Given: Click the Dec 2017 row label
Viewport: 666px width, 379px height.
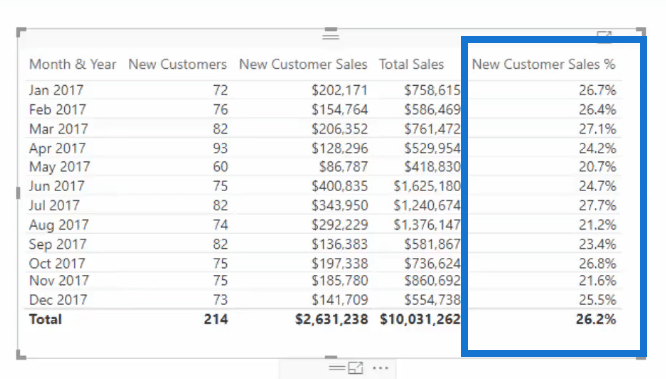Looking at the screenshot, I should 58,300.
